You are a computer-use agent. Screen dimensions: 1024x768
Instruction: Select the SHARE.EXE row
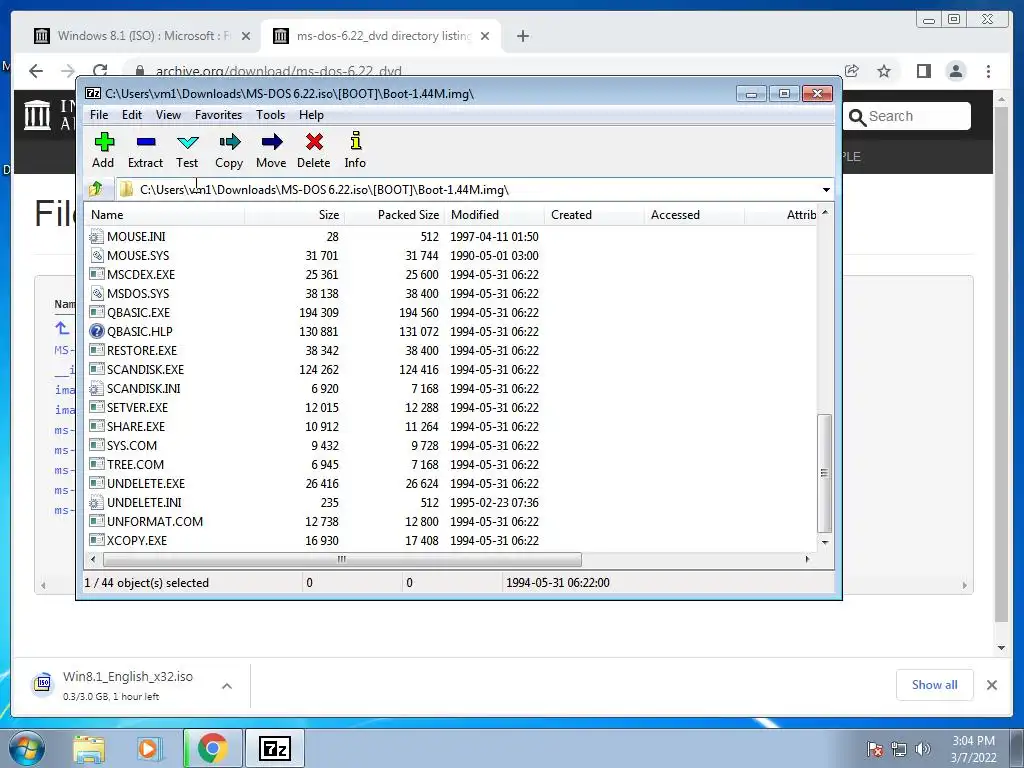(x=451, y=426)
